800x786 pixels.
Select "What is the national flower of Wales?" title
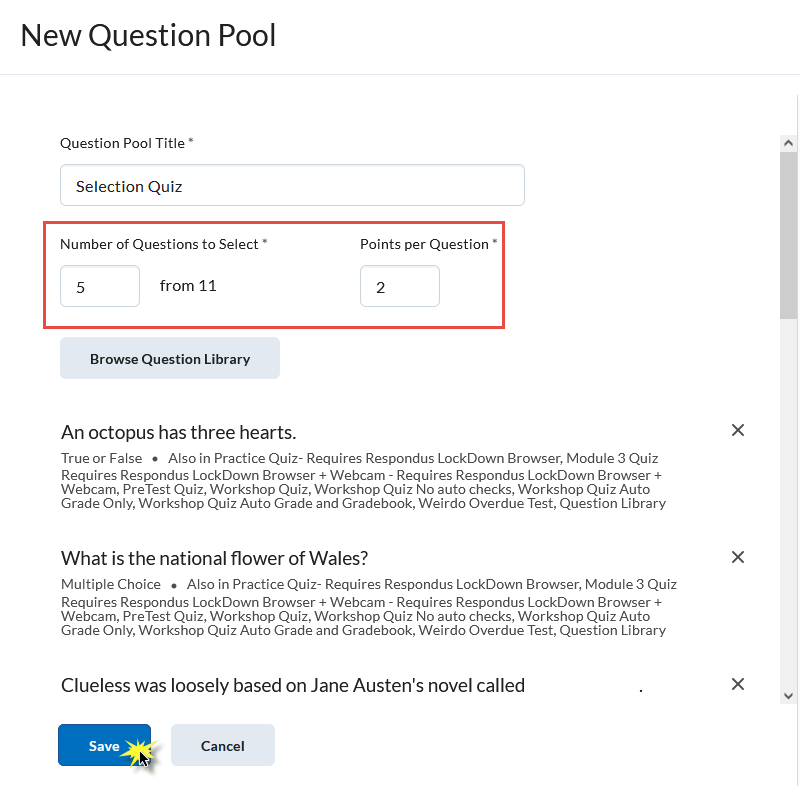pyautogui.click(x=214, y=558)
